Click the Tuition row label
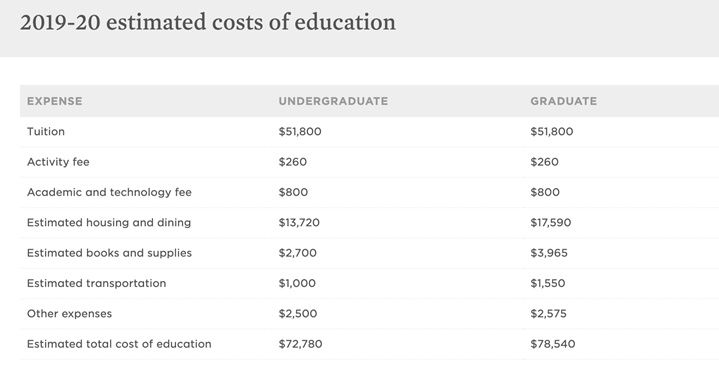This screenshot has width=719, height=378. [46, 132]
